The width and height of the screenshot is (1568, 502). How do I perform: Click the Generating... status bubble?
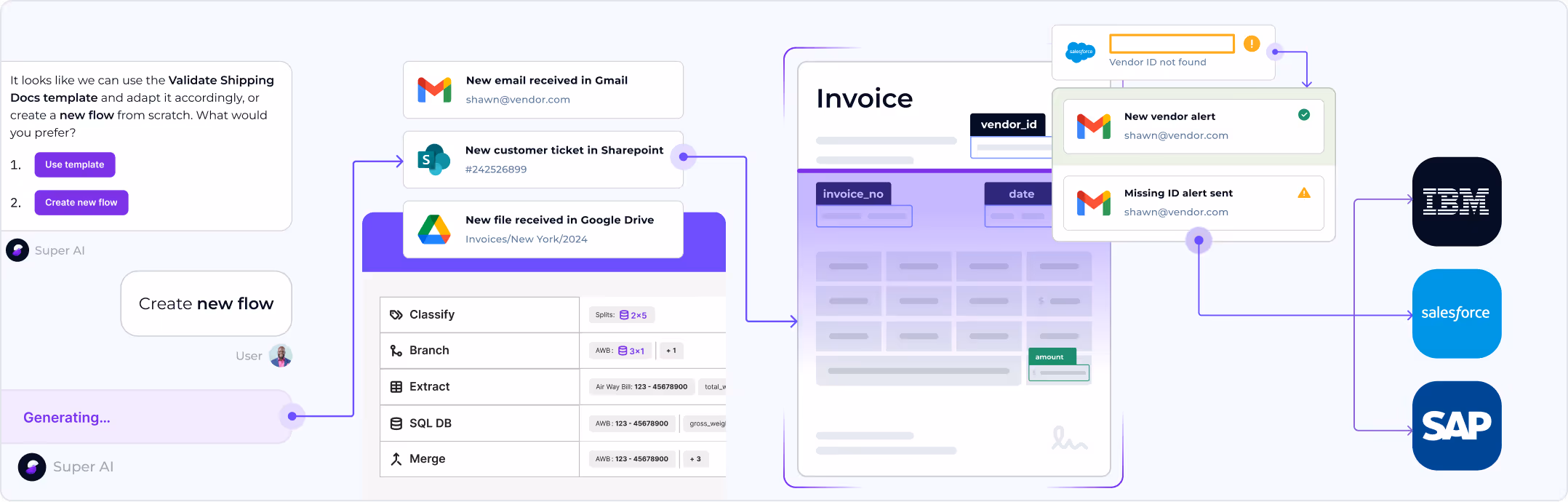click(147, 418)
